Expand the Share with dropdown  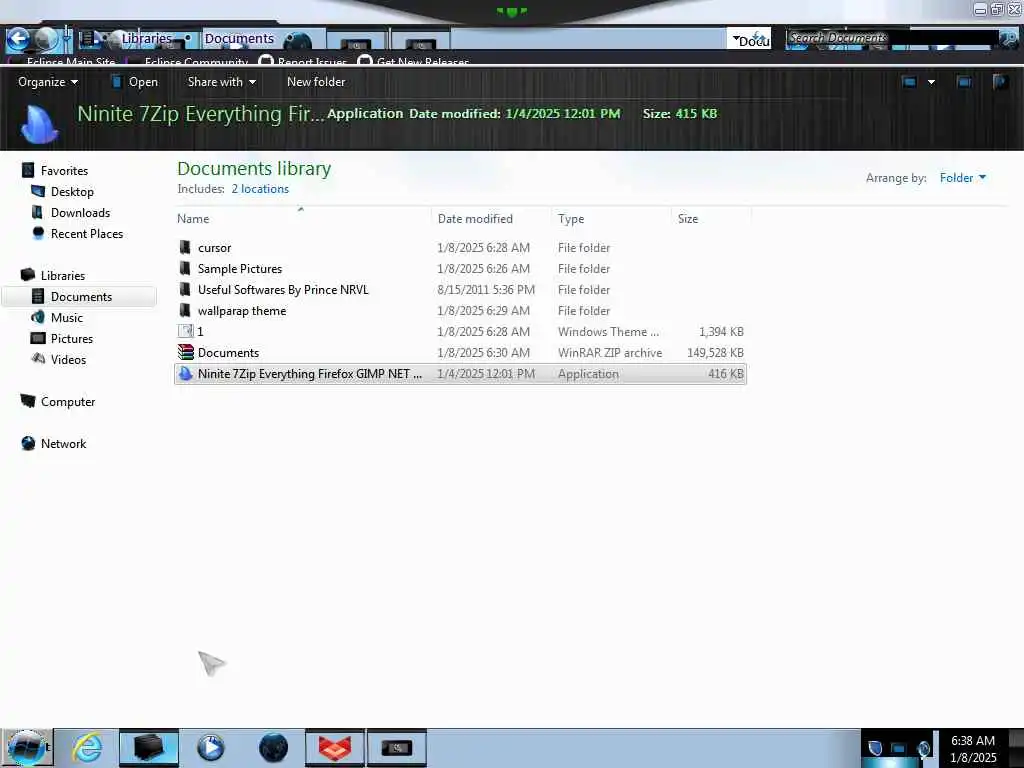[221, 82]
